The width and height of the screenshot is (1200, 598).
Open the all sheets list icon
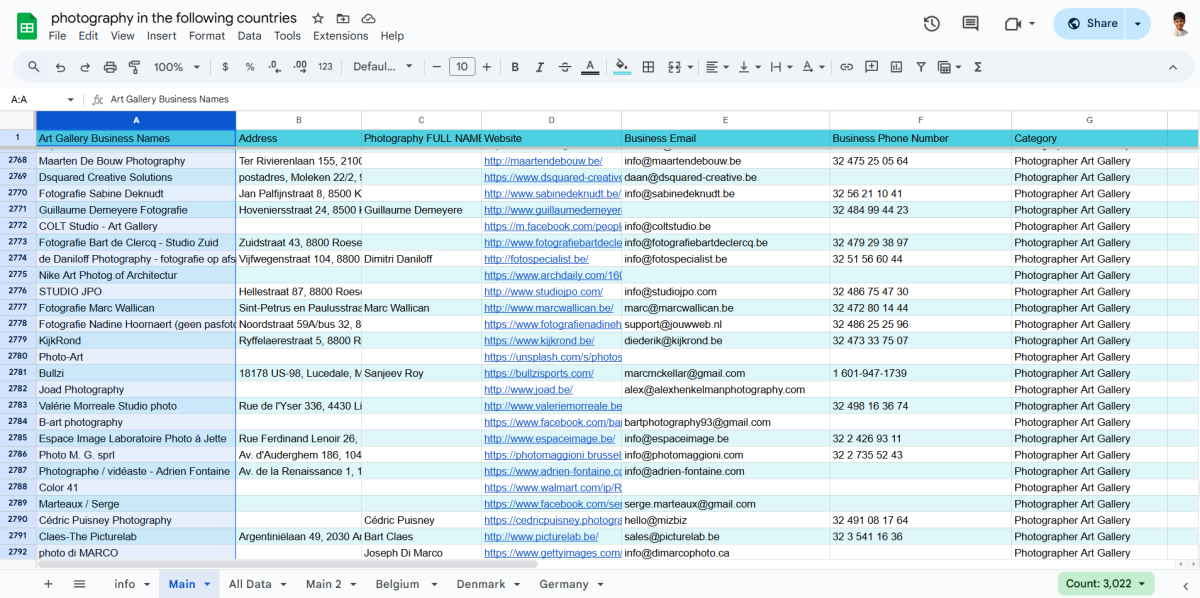(80, 584)
